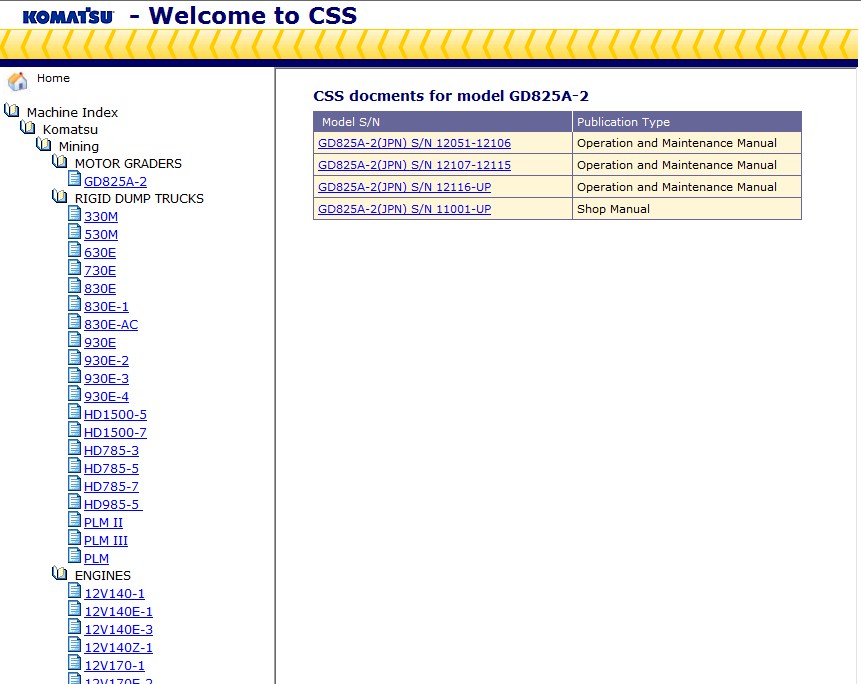Image resolution: width=861 pixels, height=684 pixels.
Task: Open the plain PLM link
Action: [97, 558]
